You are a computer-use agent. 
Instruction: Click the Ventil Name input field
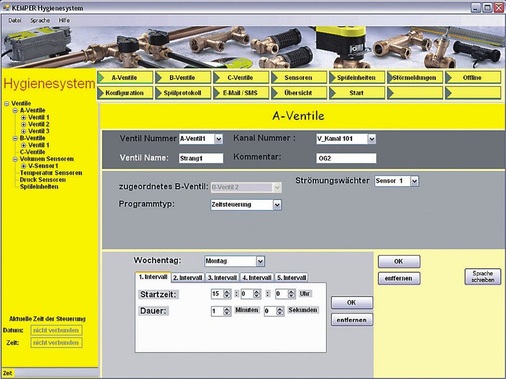pyautogui.click(x=201, y=158)
